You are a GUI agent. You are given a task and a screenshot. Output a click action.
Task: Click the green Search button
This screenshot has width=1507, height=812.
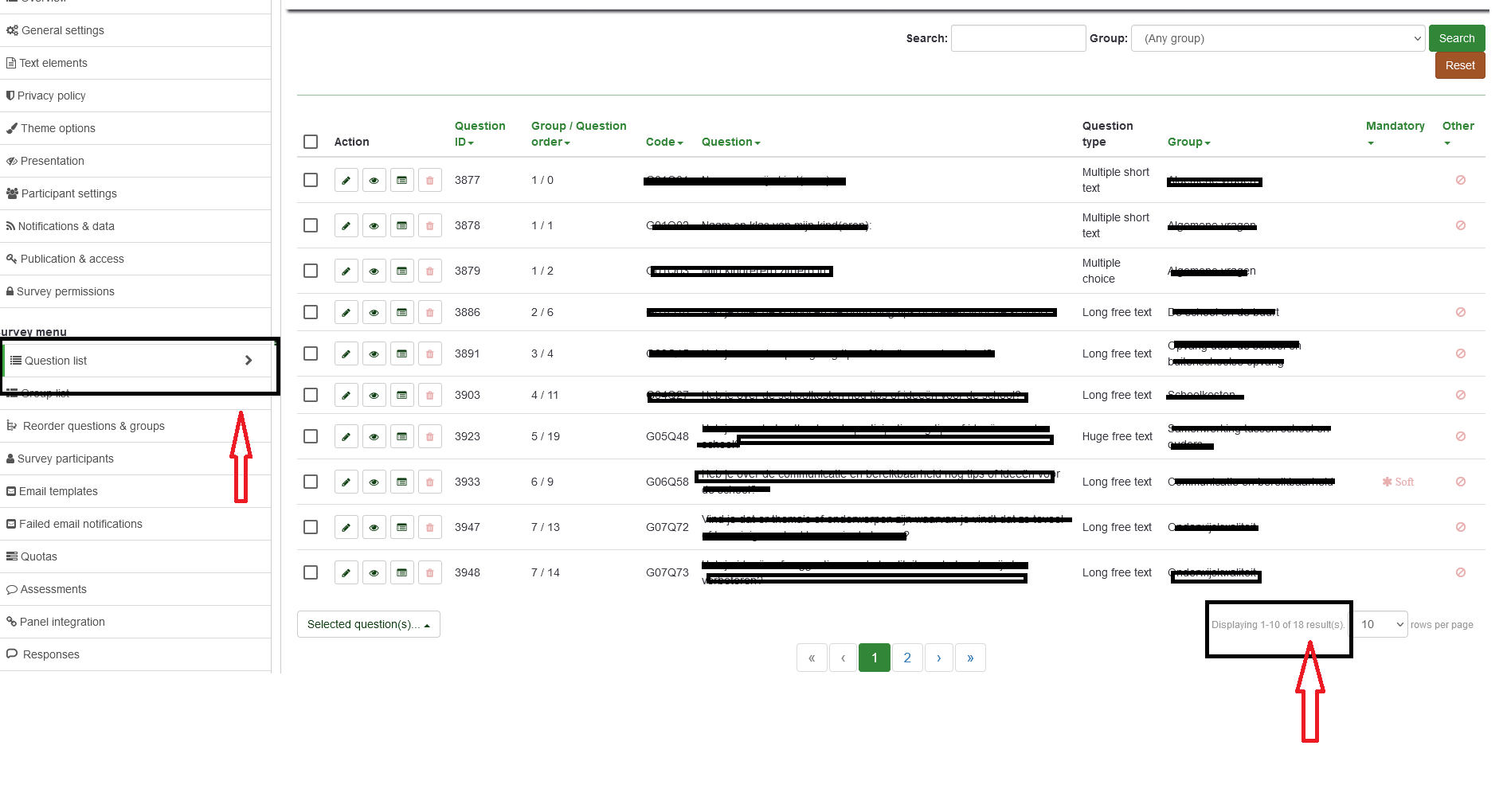(1456, 38)
